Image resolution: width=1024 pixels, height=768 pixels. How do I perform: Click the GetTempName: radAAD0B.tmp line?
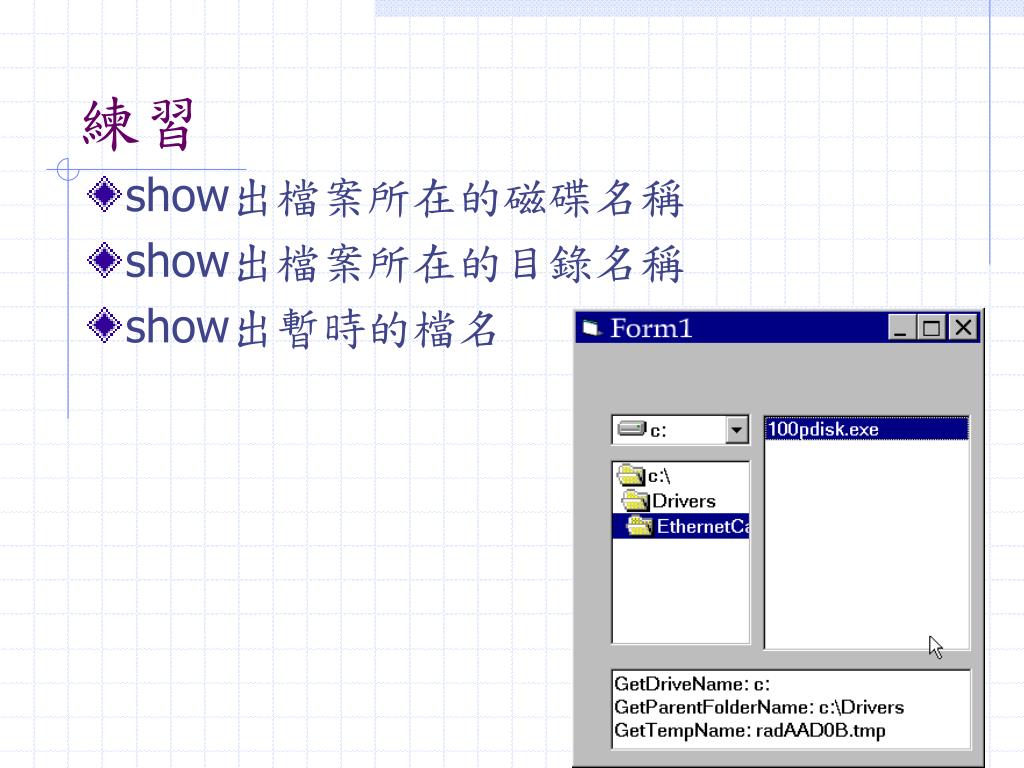(x=750, y=730)
